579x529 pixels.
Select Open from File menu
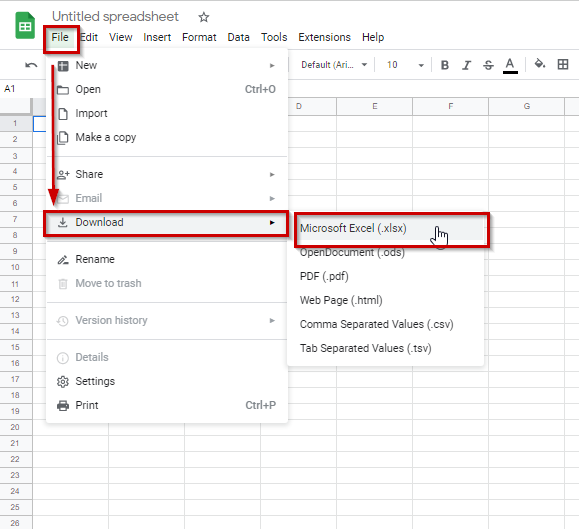pos(167,90)
